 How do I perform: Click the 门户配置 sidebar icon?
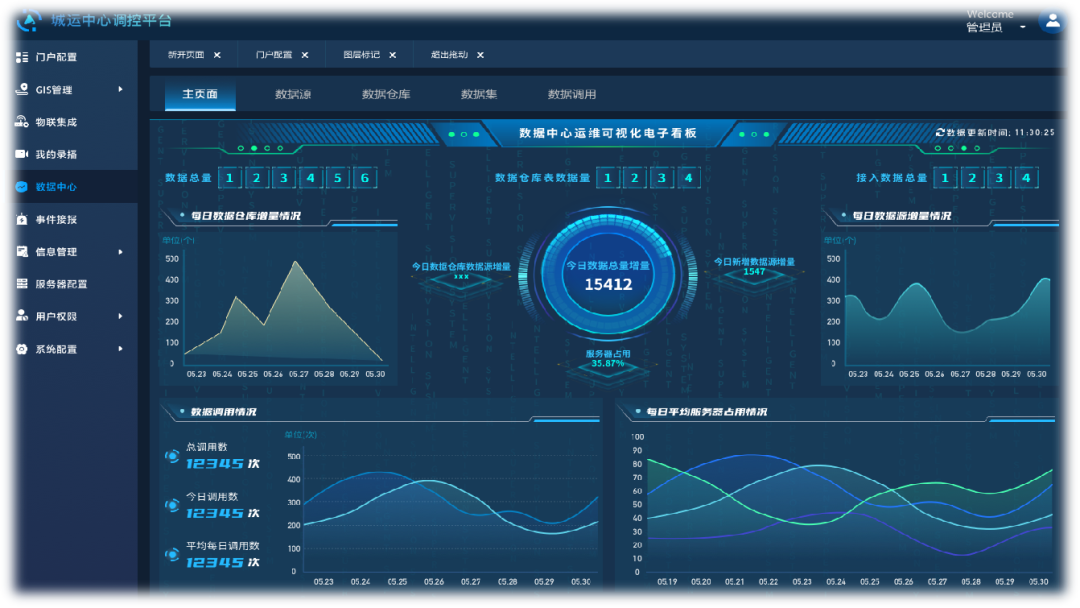[22, 57]
